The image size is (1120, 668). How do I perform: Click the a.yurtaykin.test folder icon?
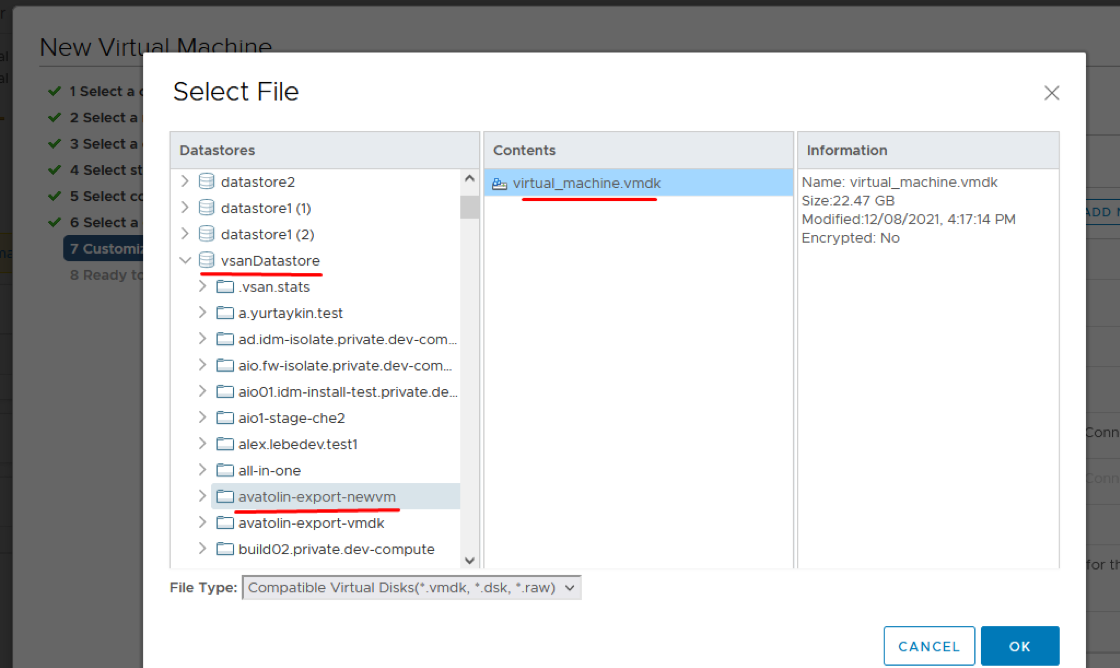[x=225, y=313]
